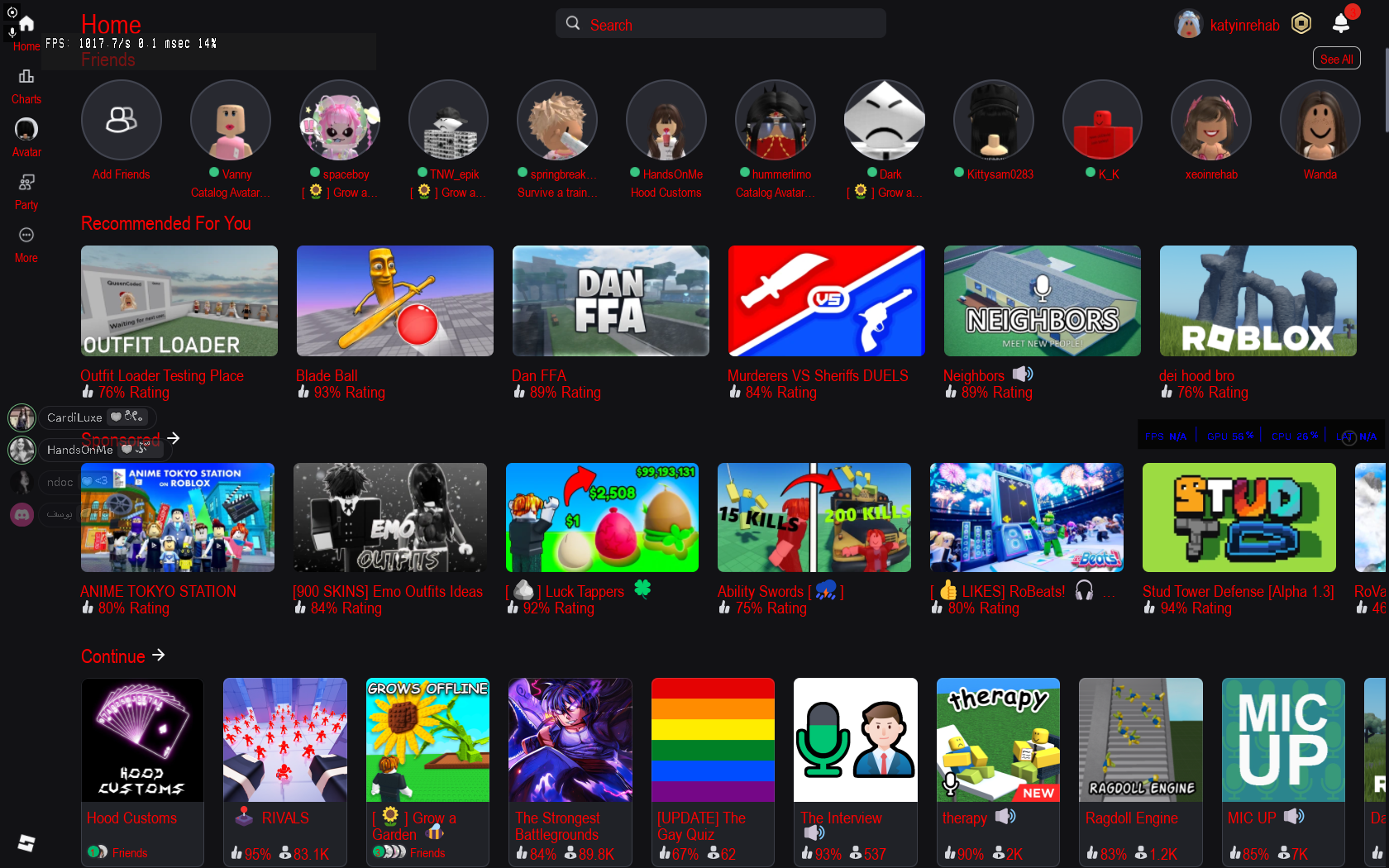This screenshot has height=868, width=1389.
Task: Open MIC UP game card
Action: [1283, 772]
